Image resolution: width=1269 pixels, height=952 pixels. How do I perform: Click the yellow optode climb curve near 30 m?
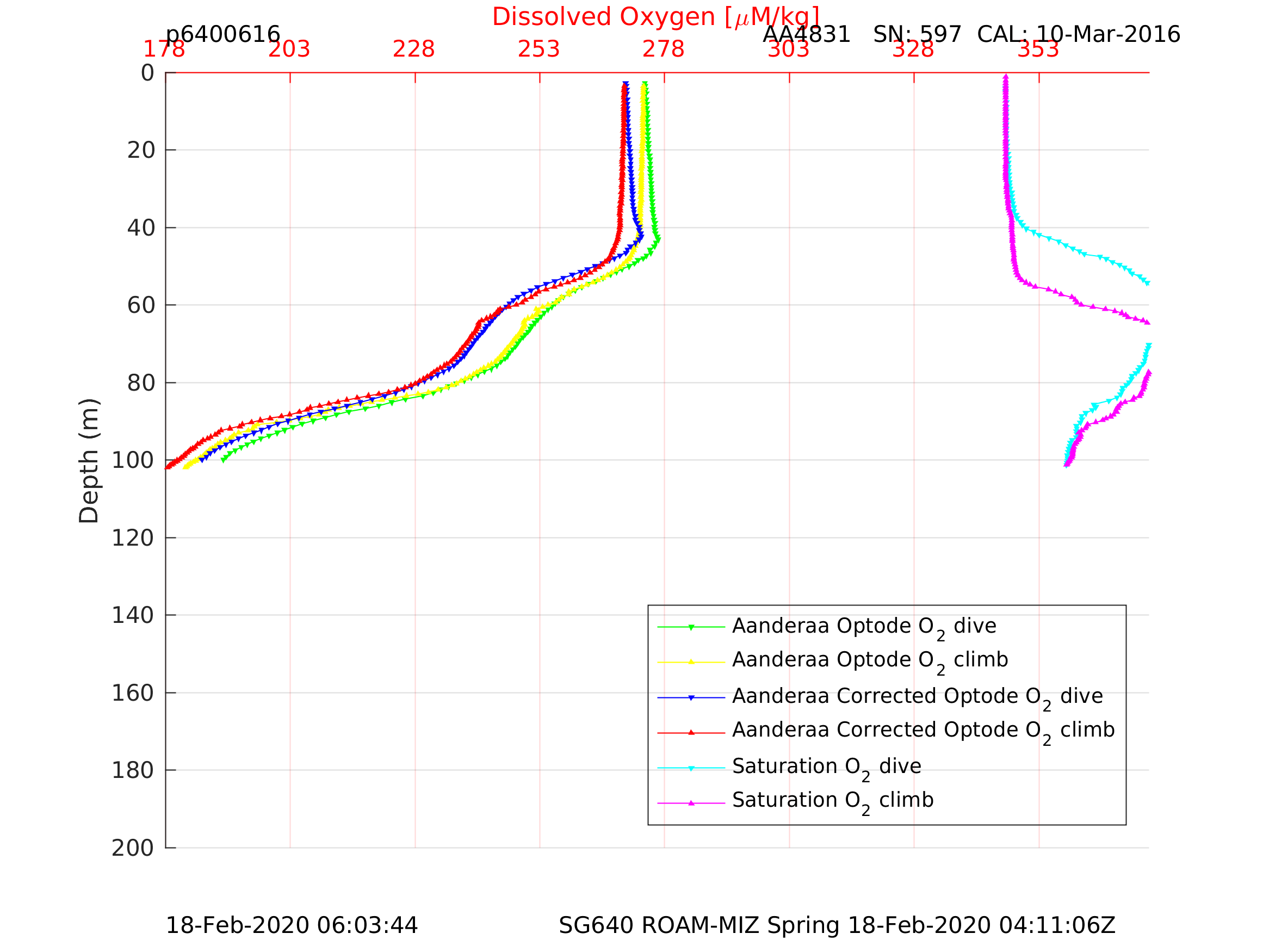(x=641, y=189)
